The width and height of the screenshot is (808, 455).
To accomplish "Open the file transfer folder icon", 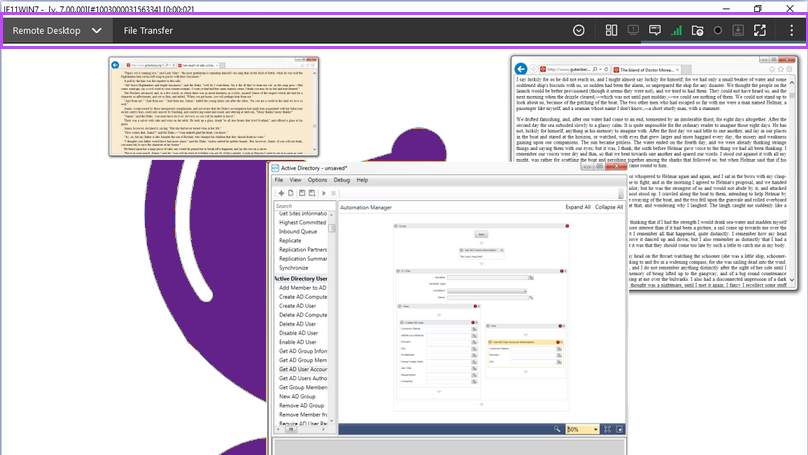I will click(697, 31).
